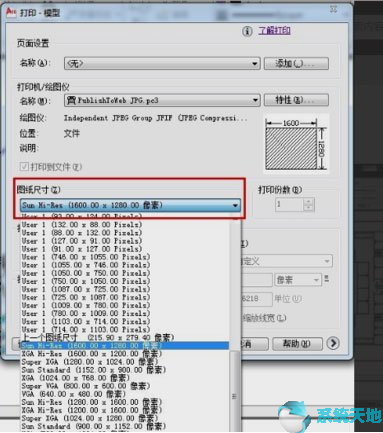Click the equals icon beside 像素 dropdown
This screenshot has height=433, width=383.
[326, 279]
